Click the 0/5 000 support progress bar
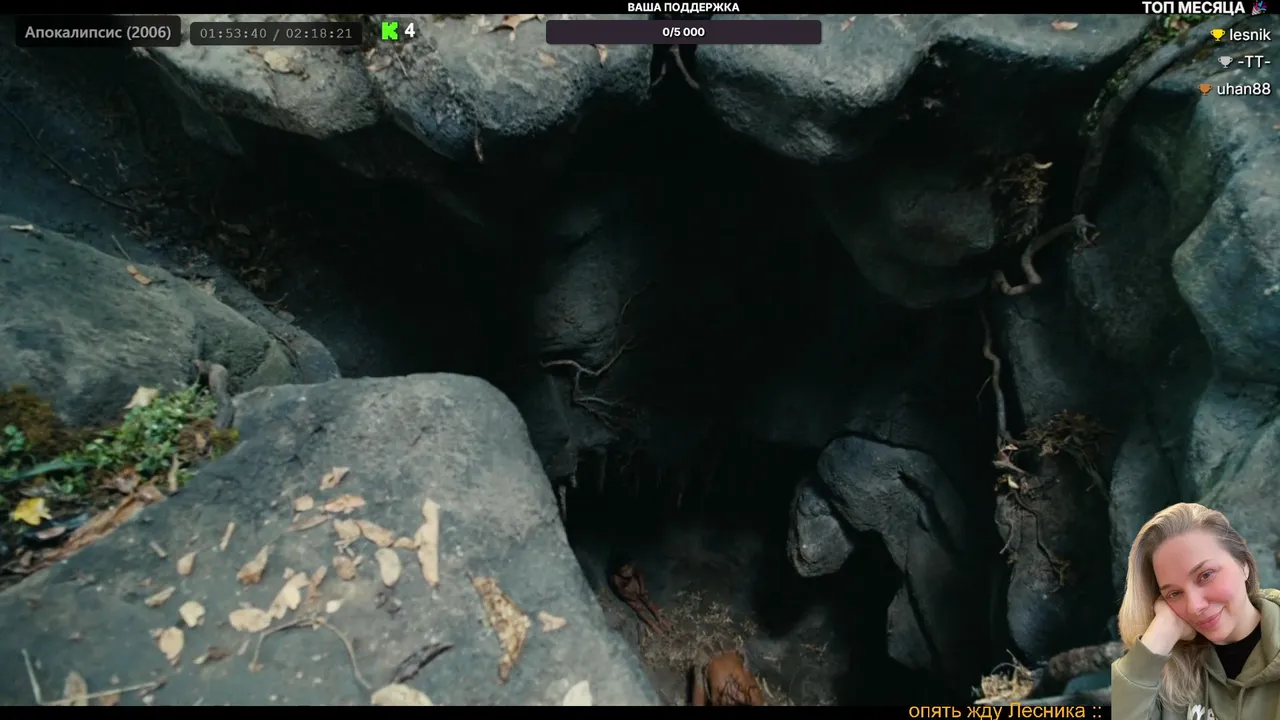The image size is (1280, 720). coord(683,32)
